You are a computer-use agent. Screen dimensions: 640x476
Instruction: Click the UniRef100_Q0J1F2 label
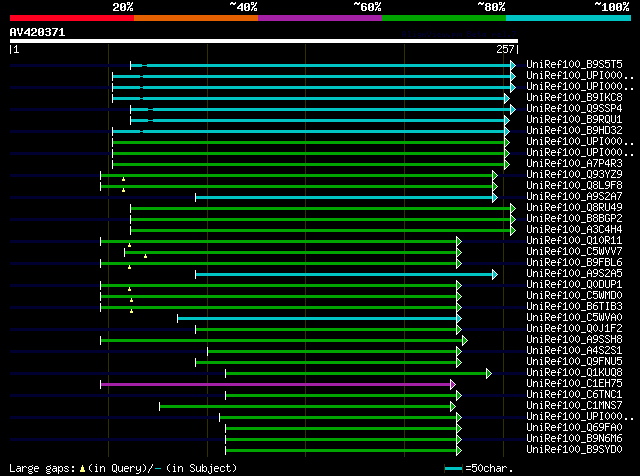point(574,329)
